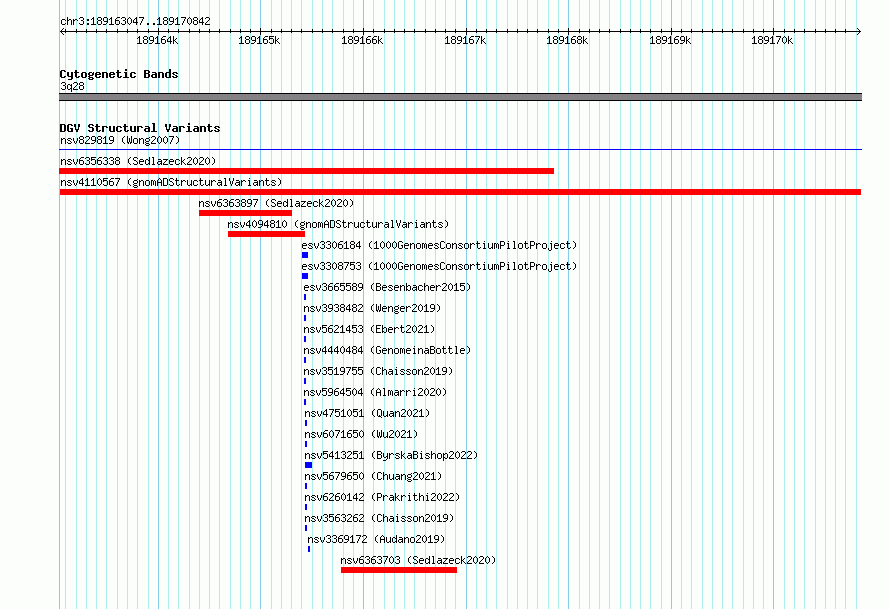Click the nsv829819 (Wong2007) variant label

click(x=120, y=140)
